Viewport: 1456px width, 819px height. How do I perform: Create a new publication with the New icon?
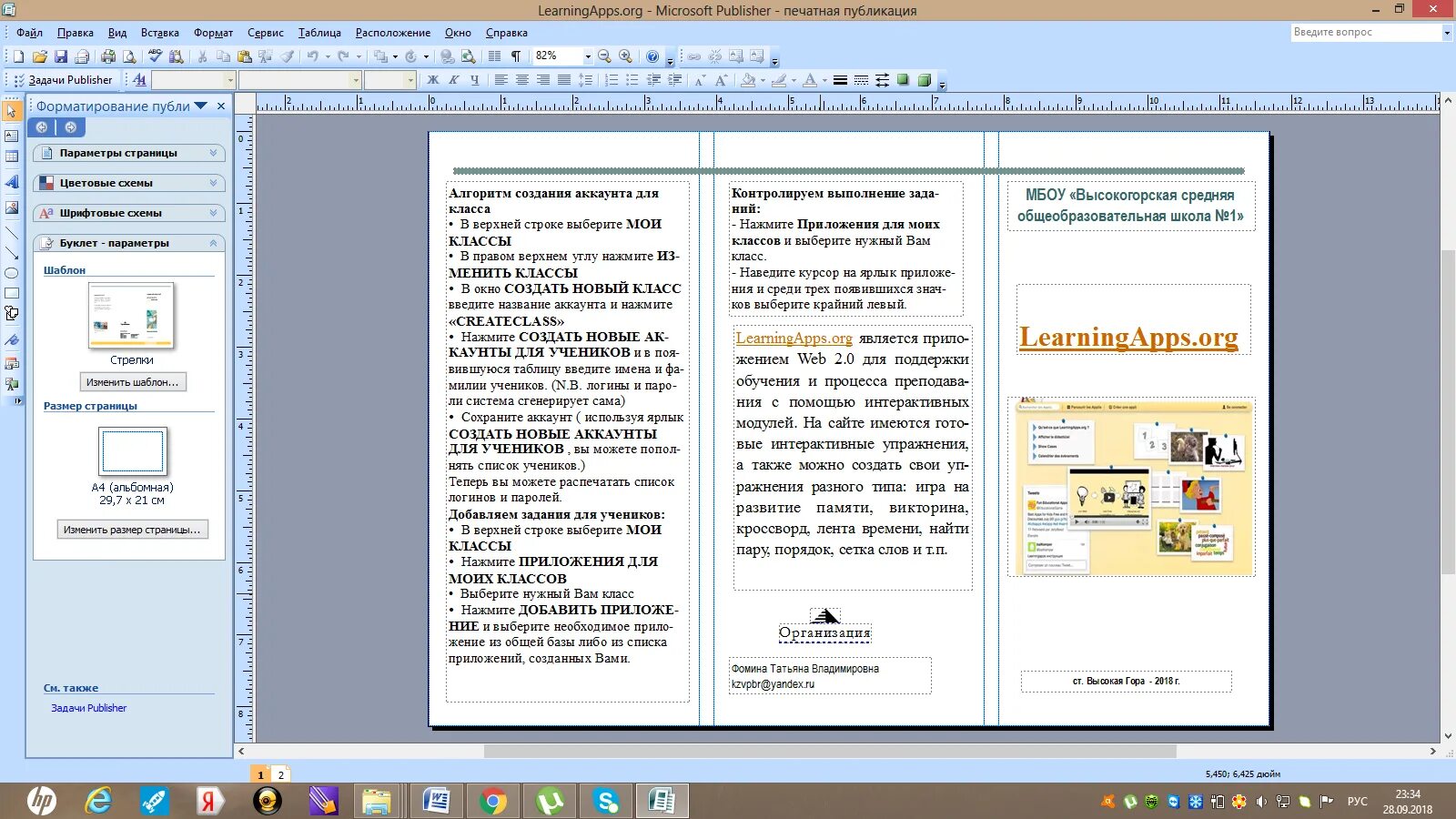(18, 56)
